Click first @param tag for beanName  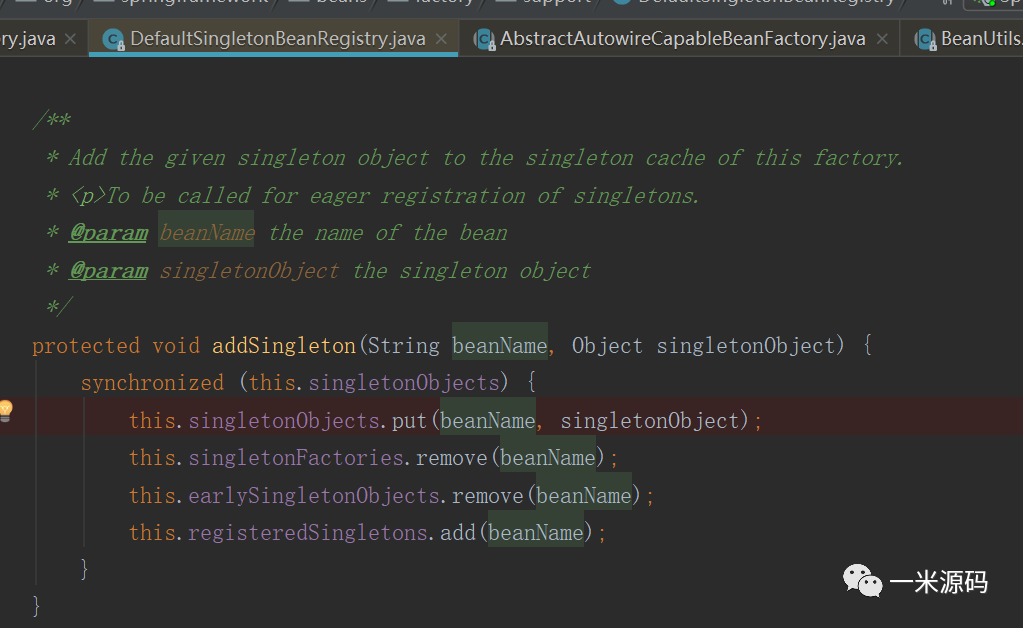pyautogui.click(x=108, y=233)
